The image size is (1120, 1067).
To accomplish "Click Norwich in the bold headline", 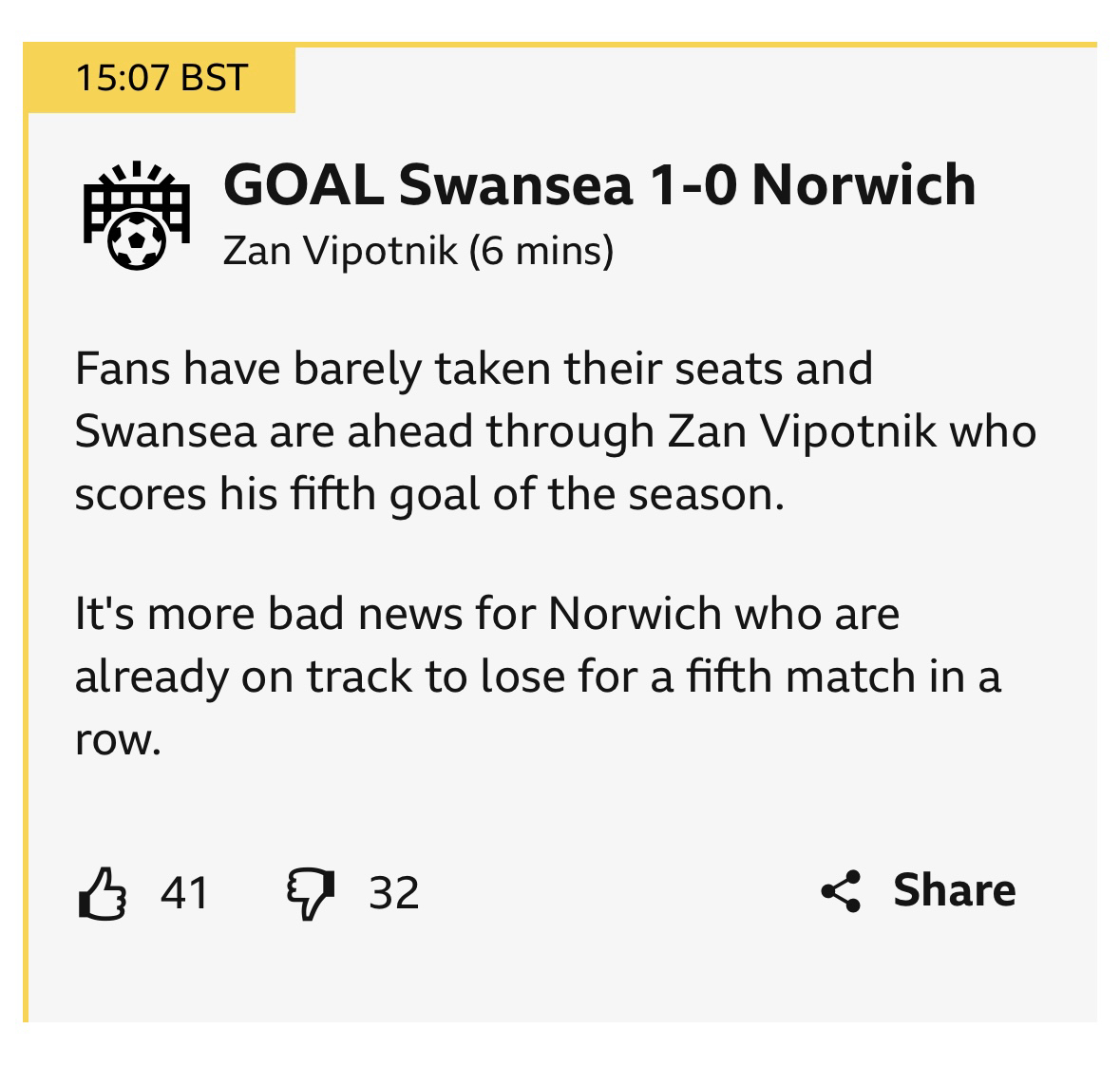I will tap(864, 184).
